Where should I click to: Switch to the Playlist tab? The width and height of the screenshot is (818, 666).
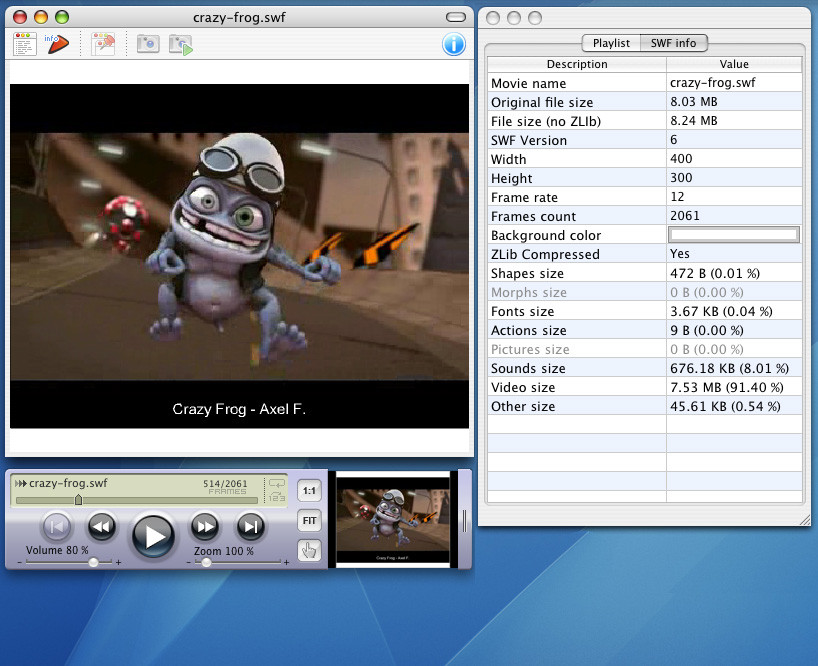[610, 43]
